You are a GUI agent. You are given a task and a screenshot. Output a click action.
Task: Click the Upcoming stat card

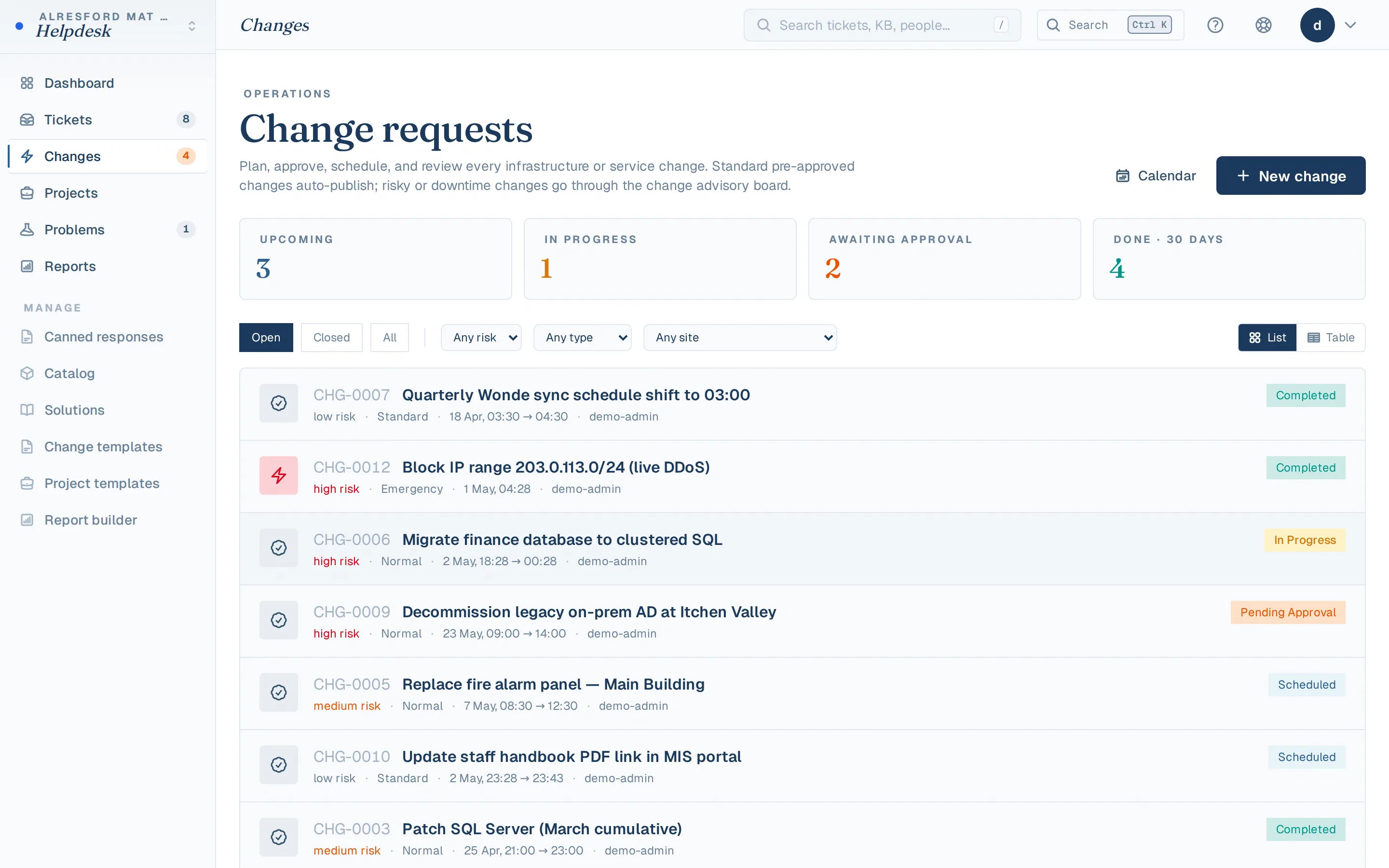[x=375, y=259]
